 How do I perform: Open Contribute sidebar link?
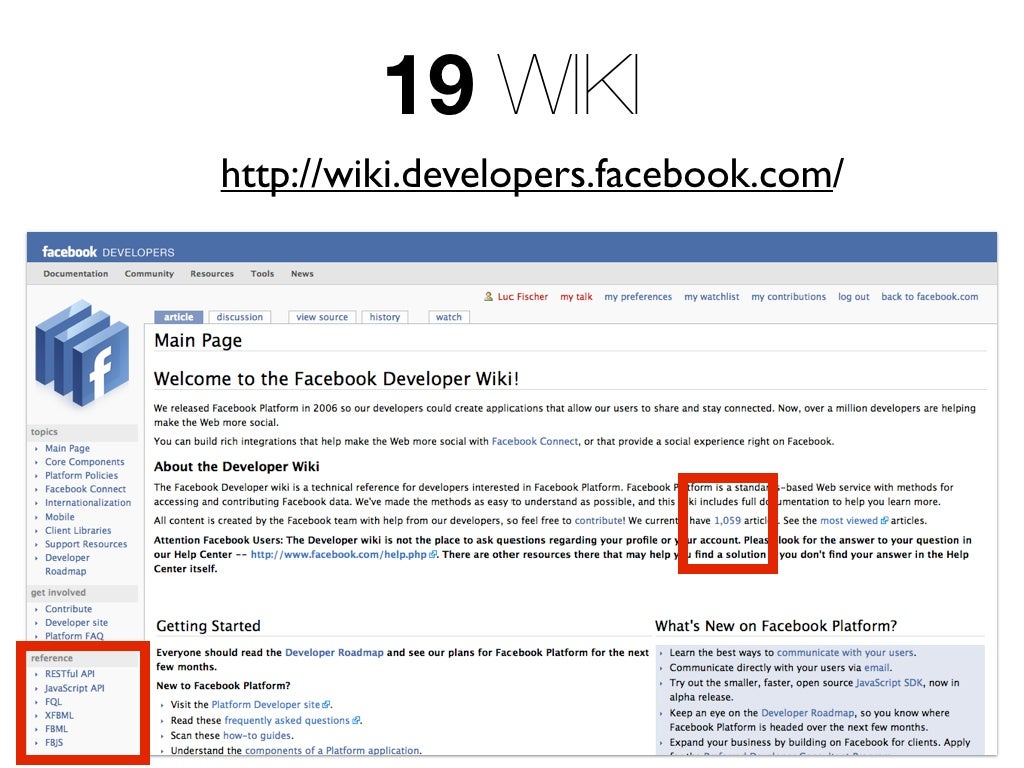(69, 609)
